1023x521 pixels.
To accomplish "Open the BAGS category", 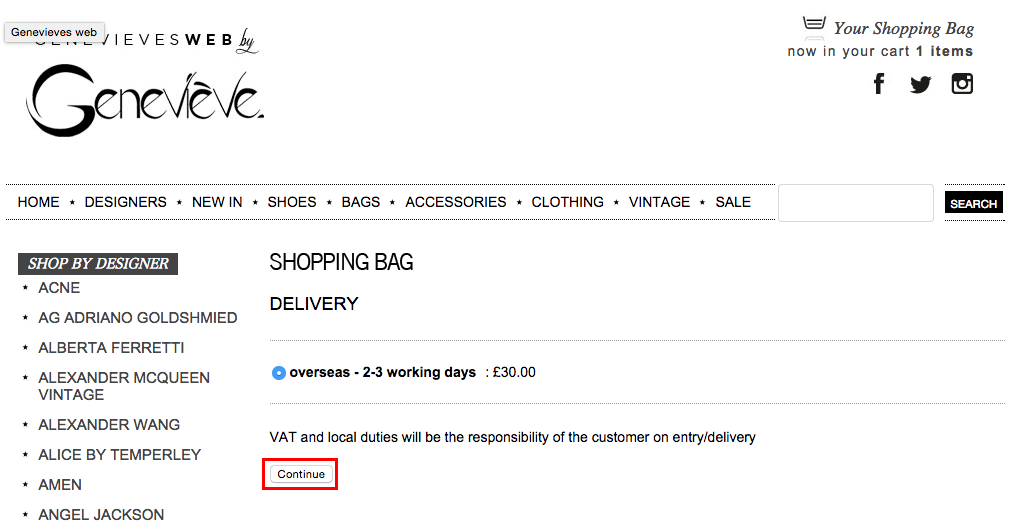I will (x=361, y=202).
